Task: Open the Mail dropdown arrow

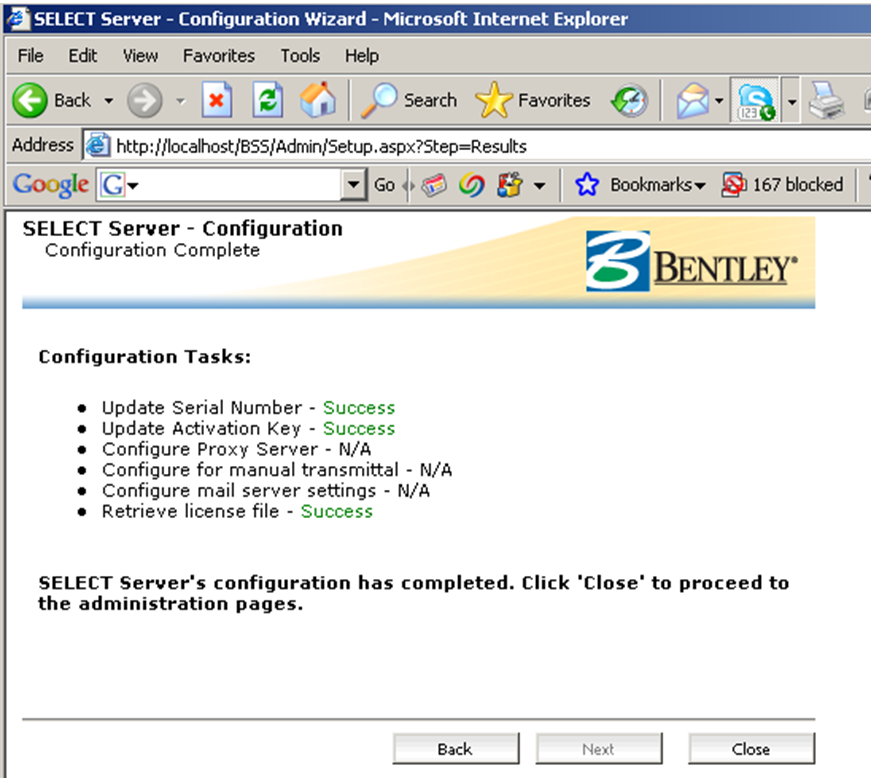Action: 719,101
